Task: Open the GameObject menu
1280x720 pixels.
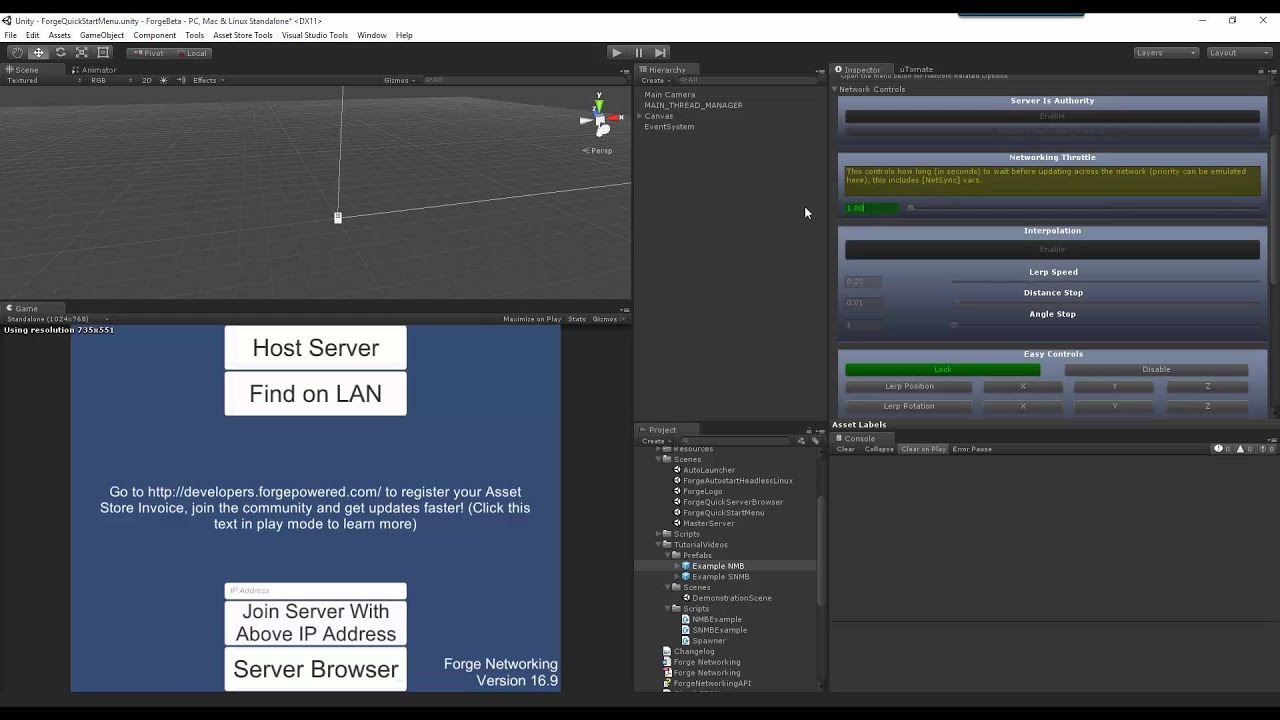Action: pyautogui.click(x=102, y=35)
